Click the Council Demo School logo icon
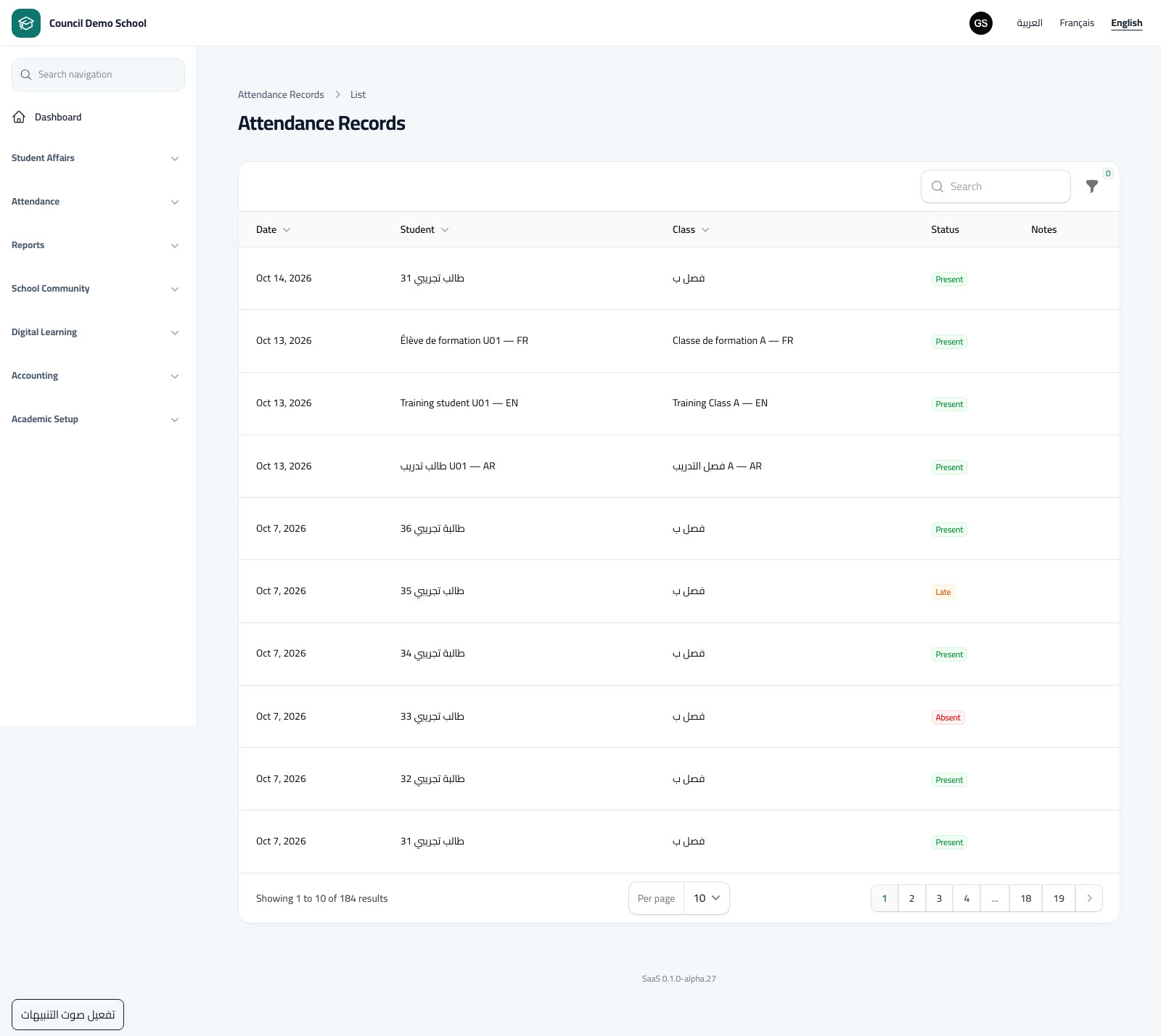1161x1036 pixels. point(26,23)
